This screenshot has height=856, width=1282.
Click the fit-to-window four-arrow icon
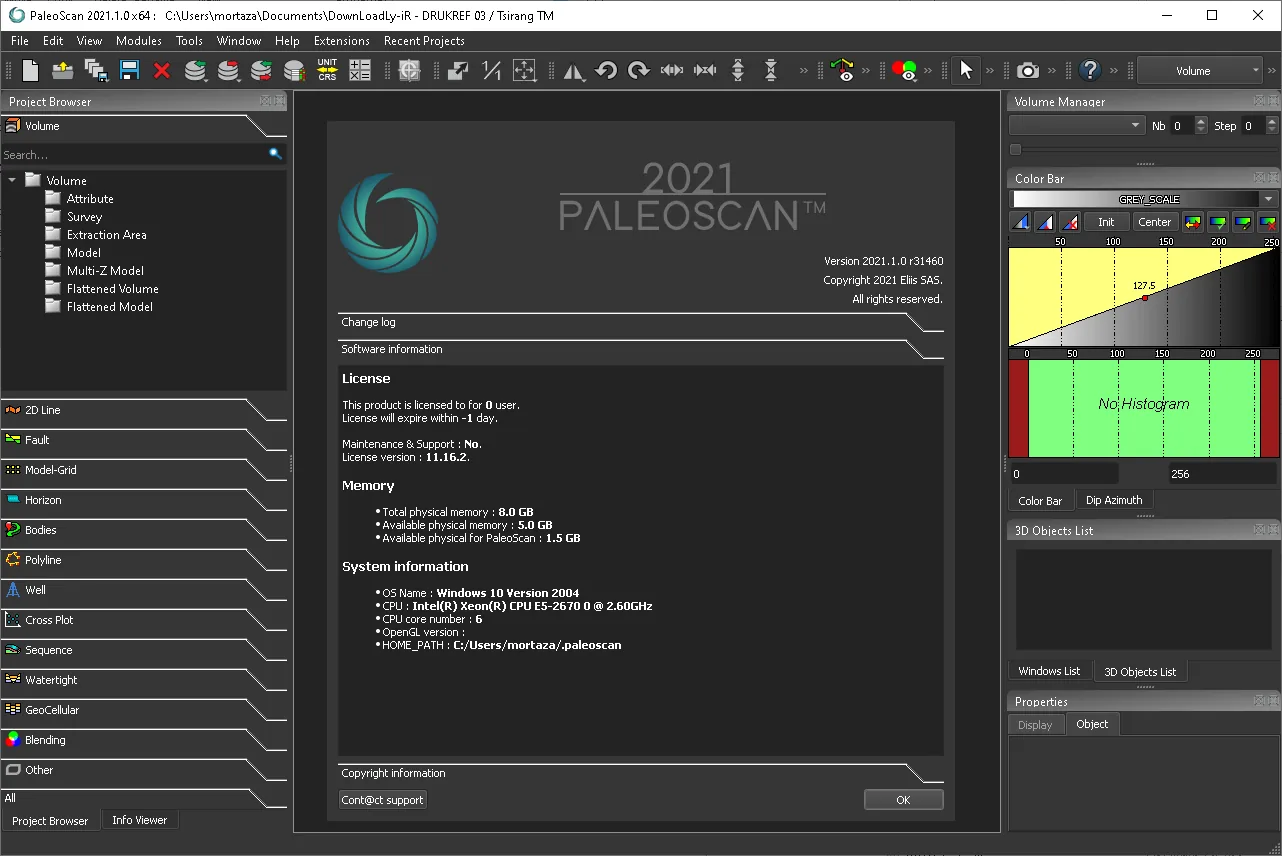pos(524,70)
